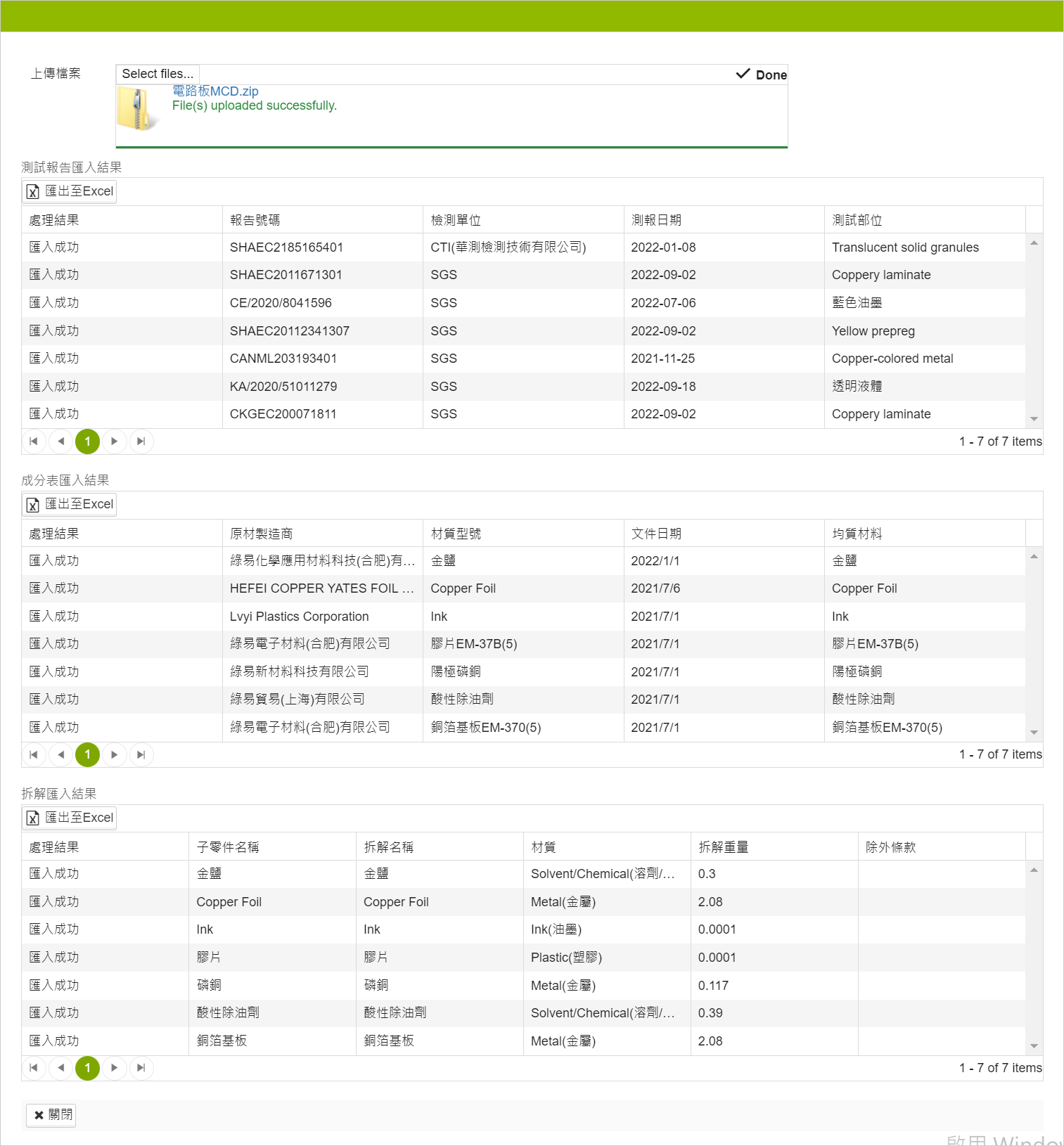The image size is (1064, 1146).
Task: Click the 均質材料 column header
Action: pos(925,534)
